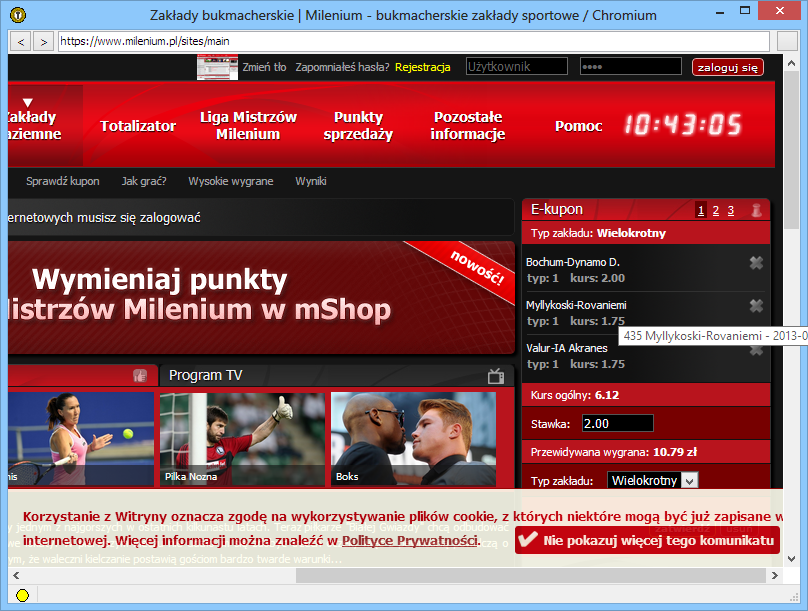Viewport: 808px width, 611px height.
Task: Click the URL address bar
Action: [414, 41]
